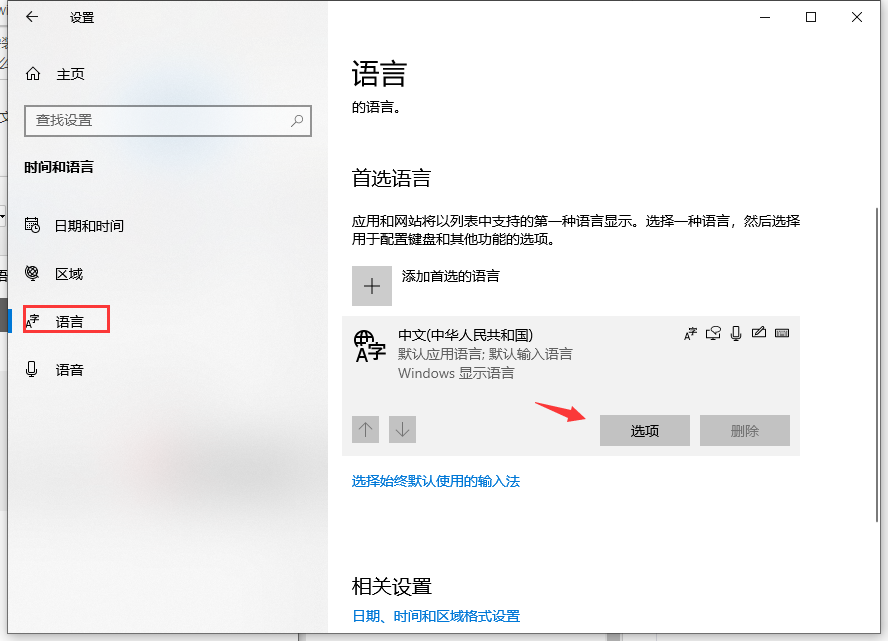This screenshot has height=641, width=888.
Task: Move language down with the down arrow
Action: coord(402,430)
